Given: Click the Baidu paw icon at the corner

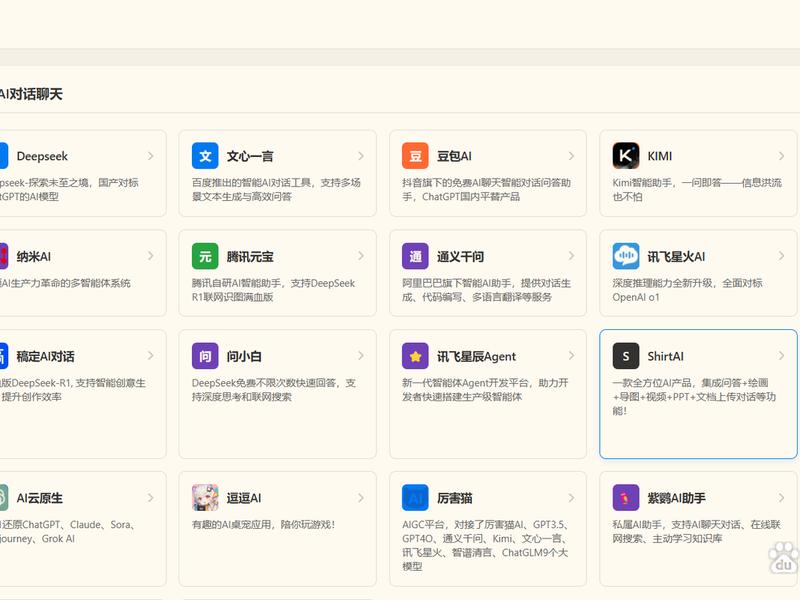Looking at the screenshot, I should pos(784,559).
